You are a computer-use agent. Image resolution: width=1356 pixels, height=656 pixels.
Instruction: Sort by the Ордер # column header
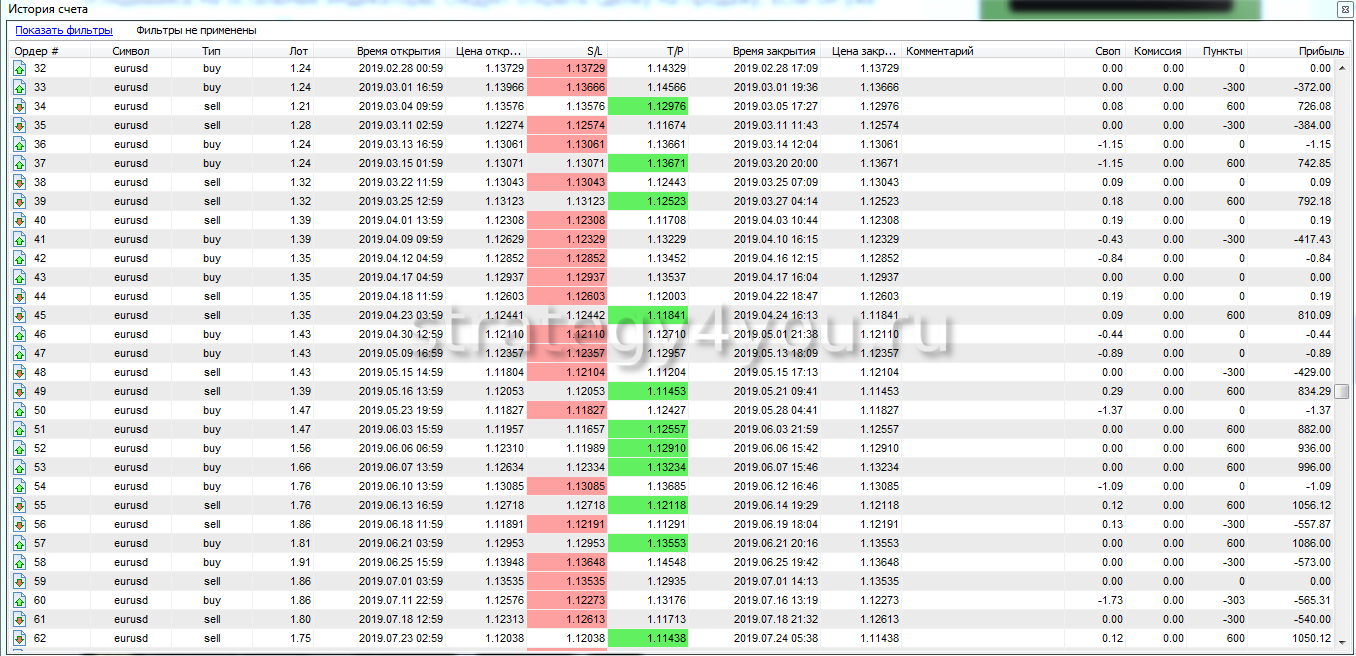point(37,51)
